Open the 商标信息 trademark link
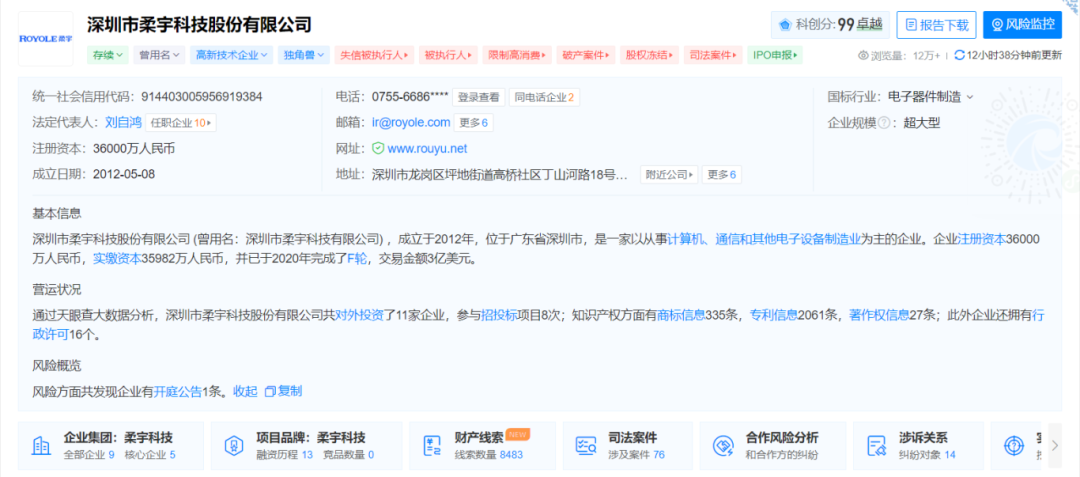 point(681,315)
